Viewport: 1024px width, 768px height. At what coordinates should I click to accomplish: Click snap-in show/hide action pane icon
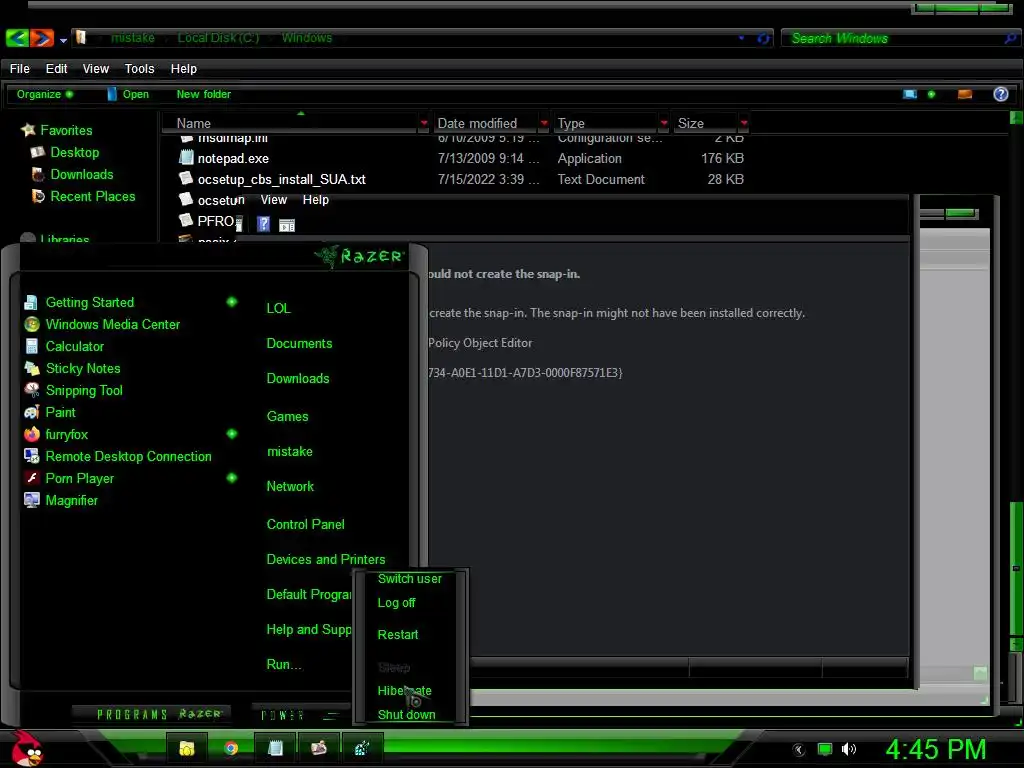pyautogui.click(x=287, y=225)
